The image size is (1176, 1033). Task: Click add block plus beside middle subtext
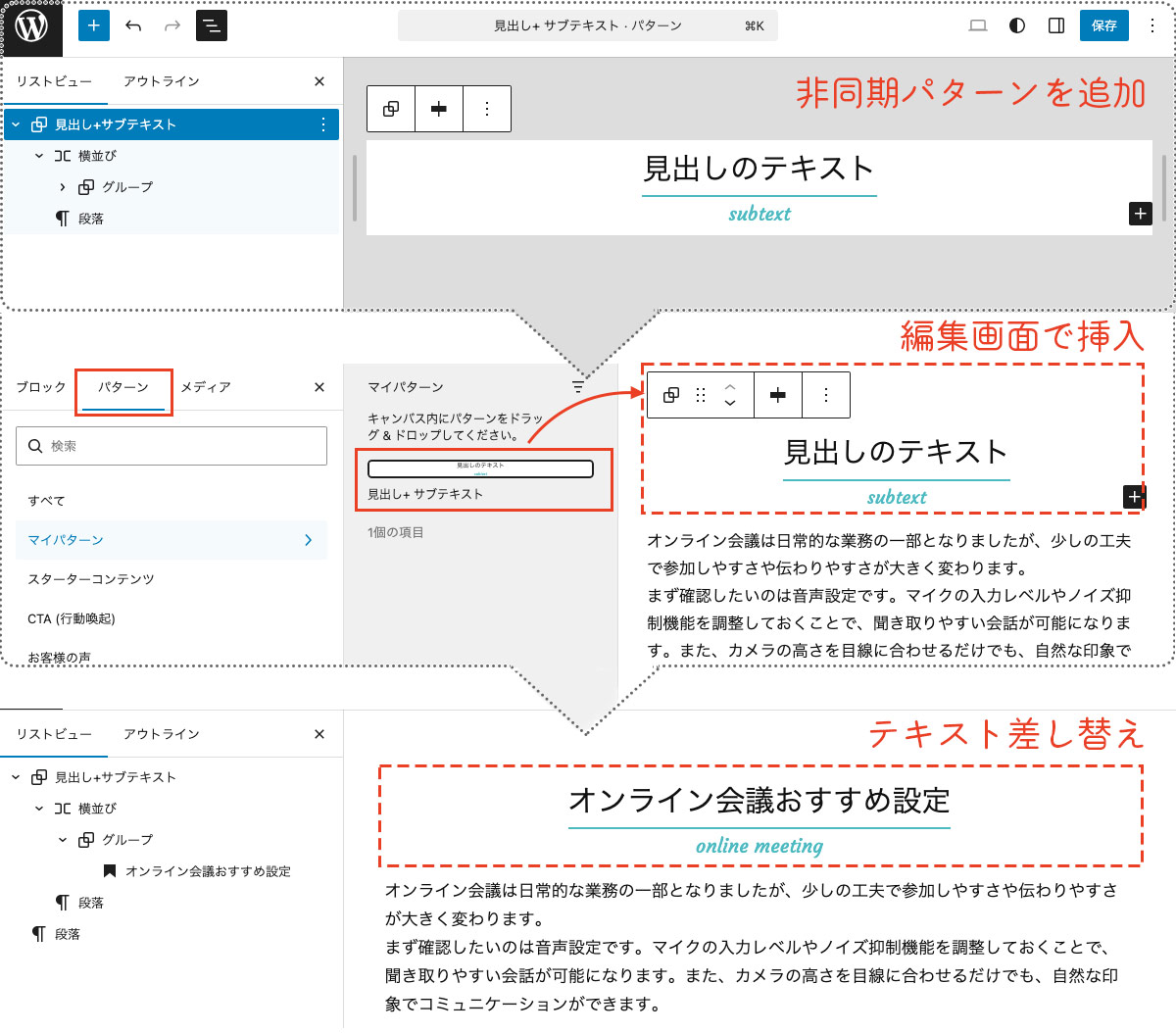pos(1134,497)
